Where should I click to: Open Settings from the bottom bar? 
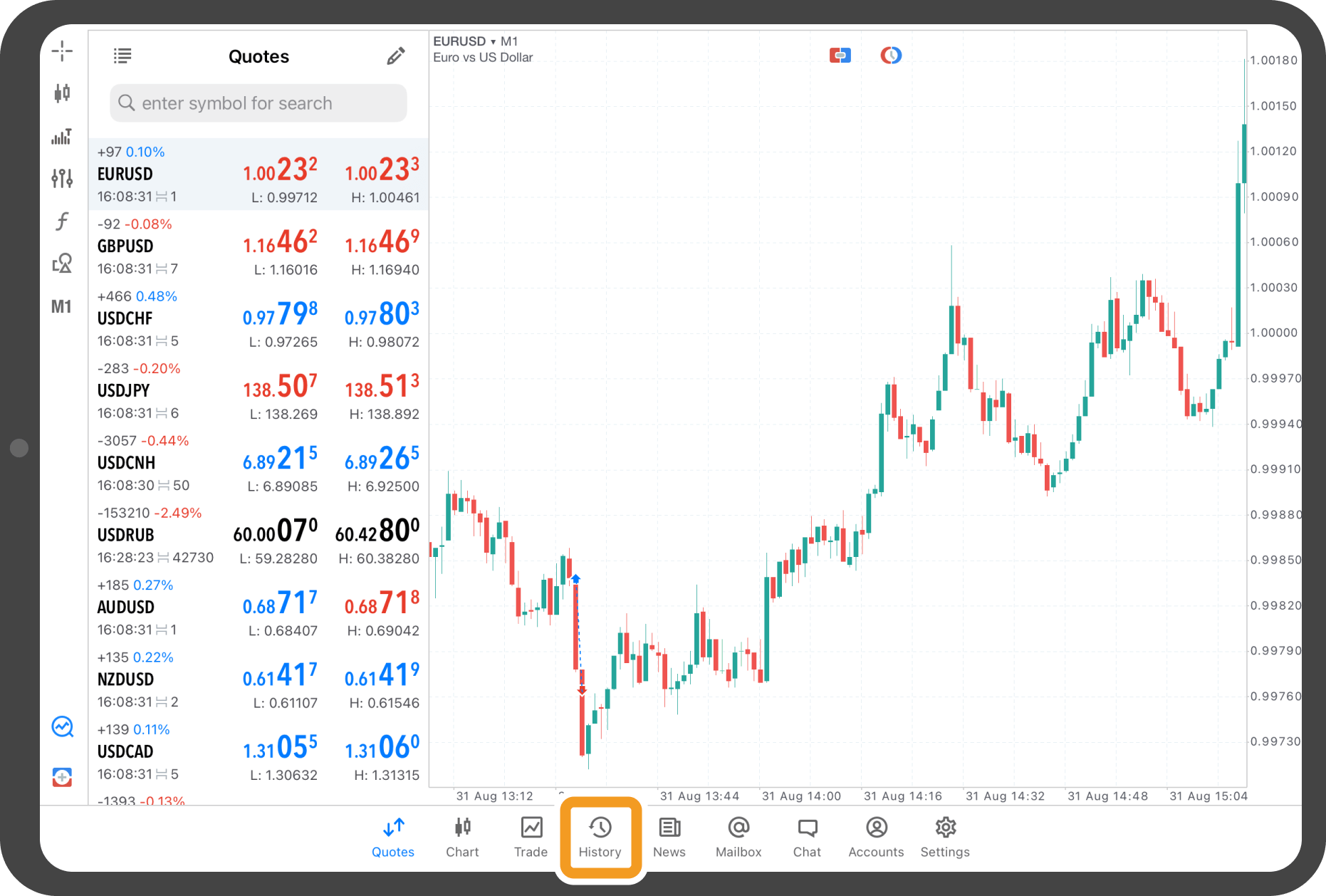[x=945, y=837]
